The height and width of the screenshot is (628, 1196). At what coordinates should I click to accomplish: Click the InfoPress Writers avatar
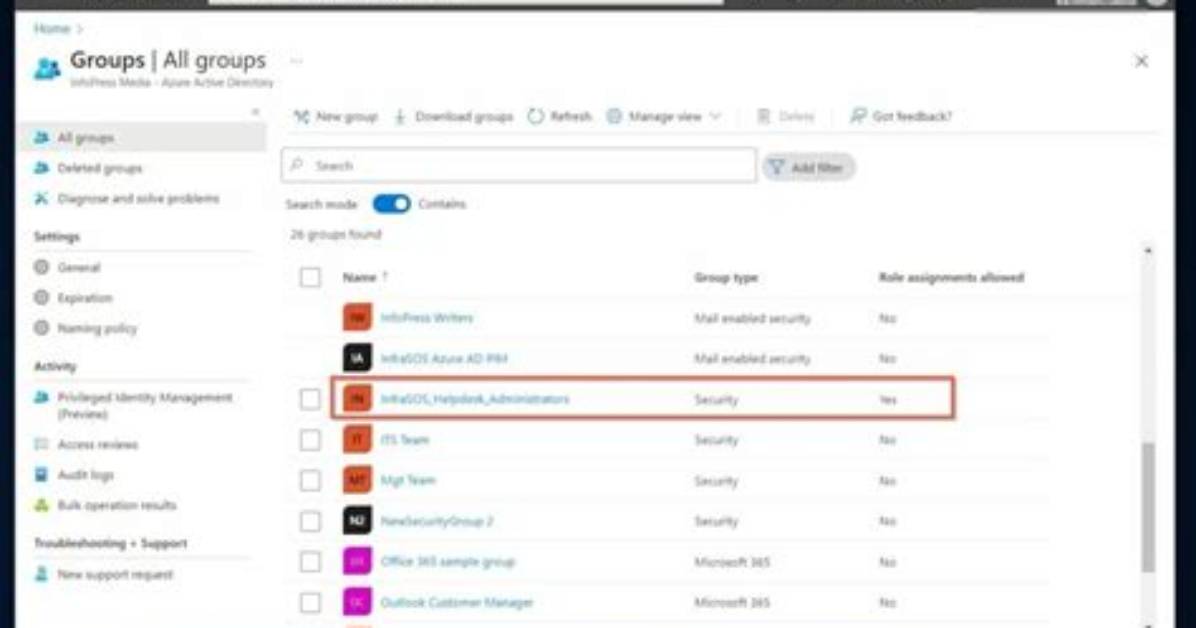[x=357, y=317]
